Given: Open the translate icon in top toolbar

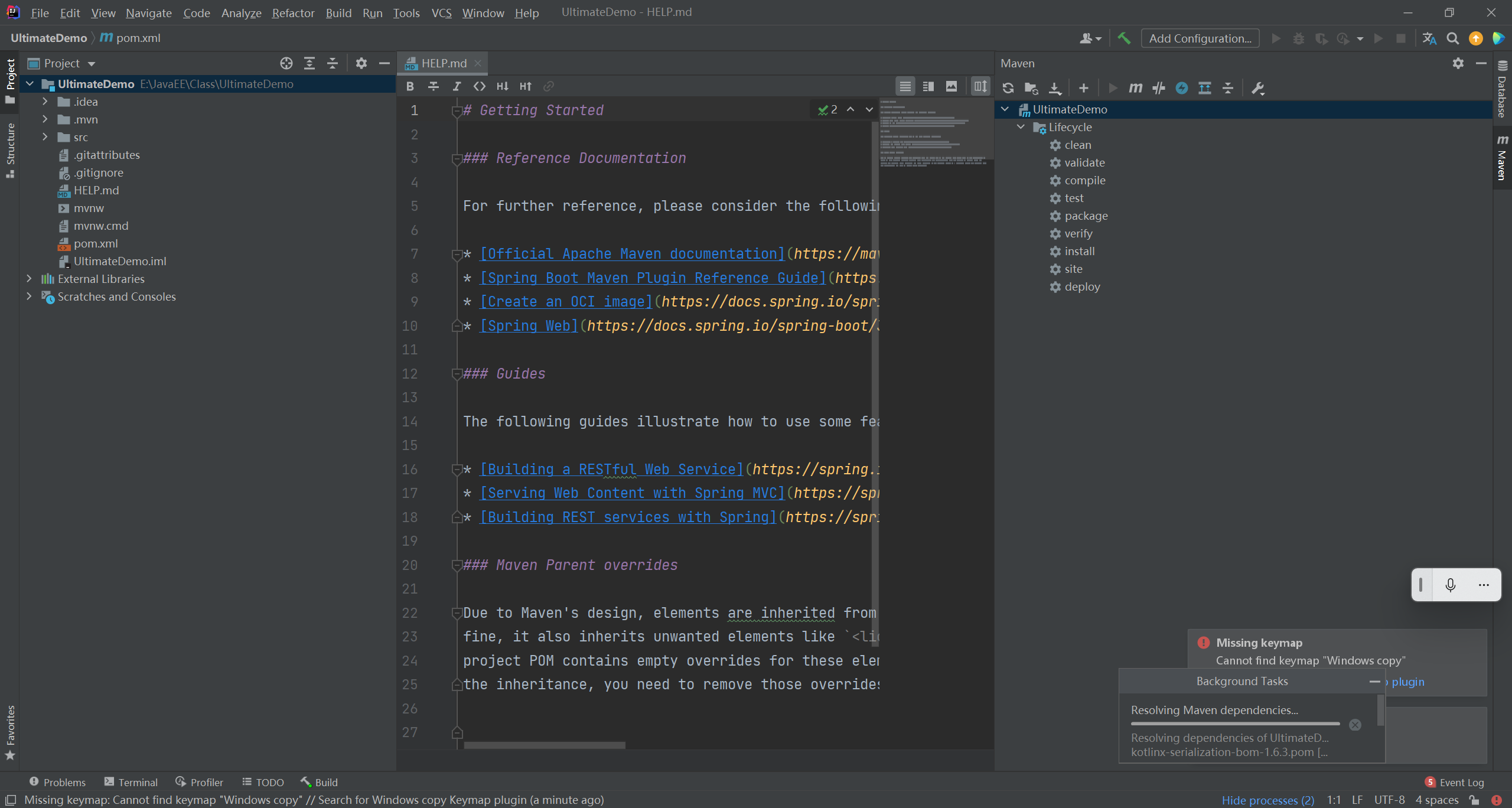Looking at the screenshot, I should (x=1429, y=38).
